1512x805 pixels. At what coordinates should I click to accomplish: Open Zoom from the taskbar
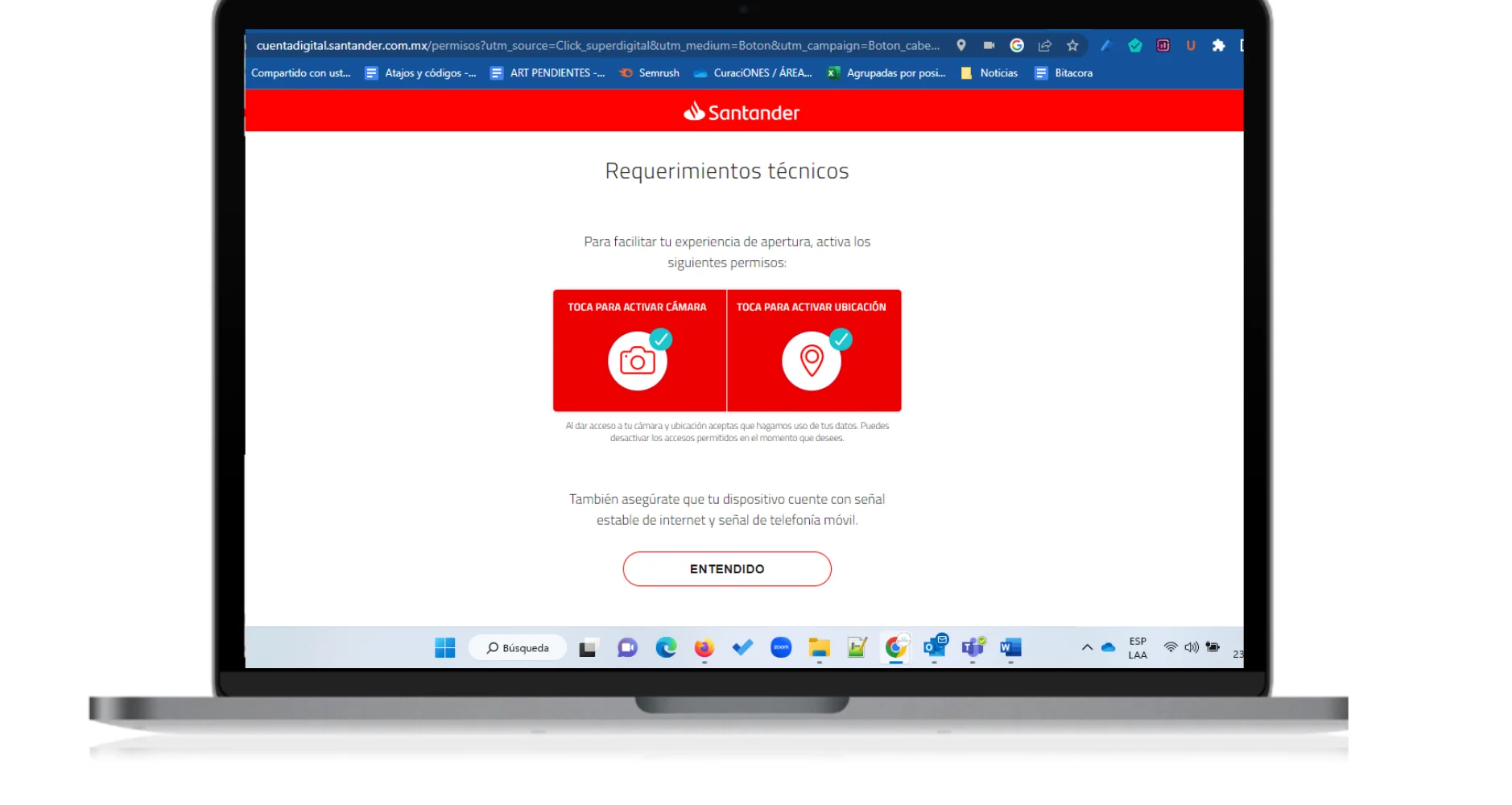click(x=781, y=648)
